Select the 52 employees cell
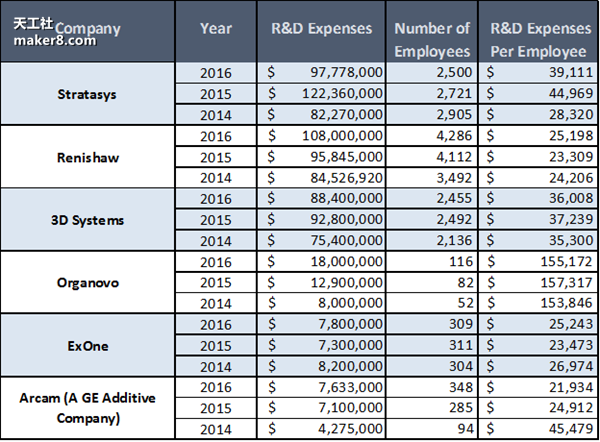 coord(432,303)
